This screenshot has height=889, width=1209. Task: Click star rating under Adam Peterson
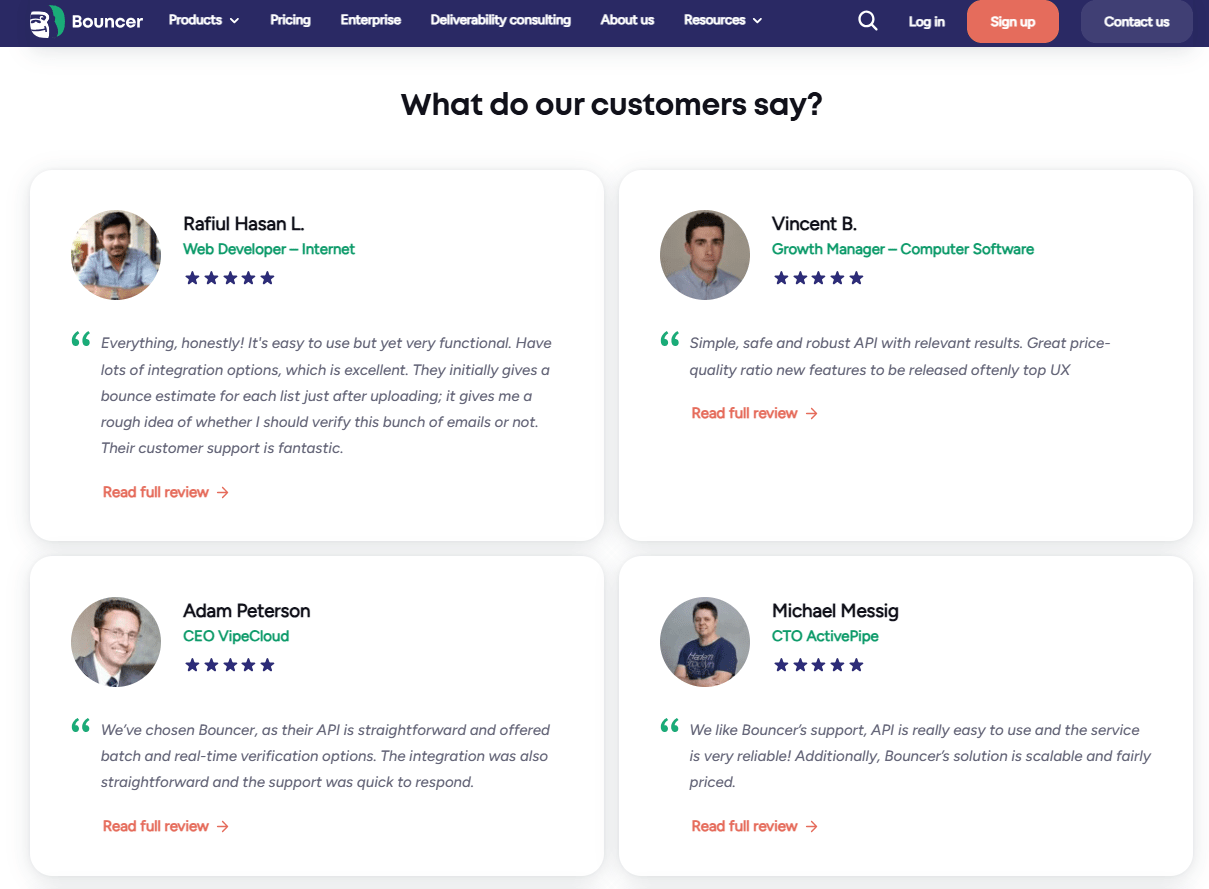point(230,665)
